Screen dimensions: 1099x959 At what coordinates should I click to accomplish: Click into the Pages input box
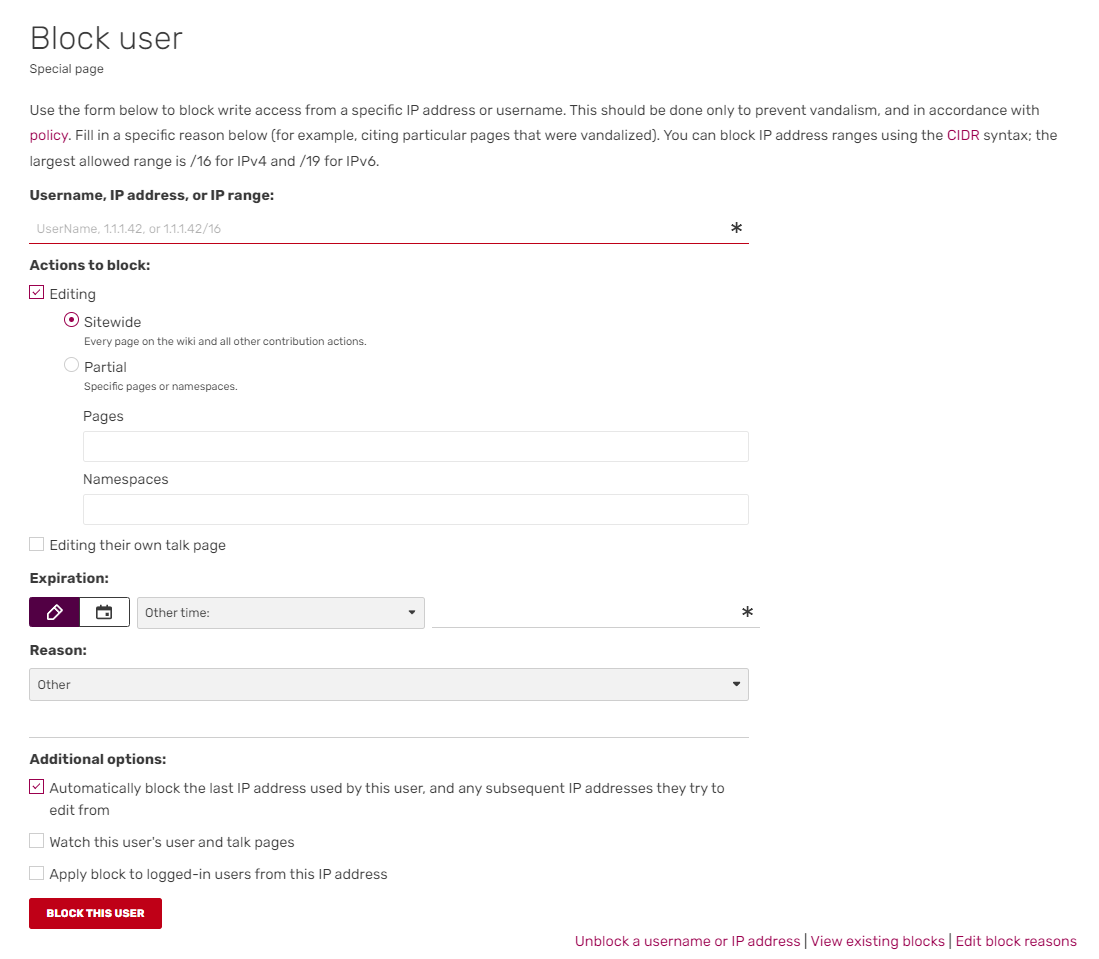coord(415,446)
